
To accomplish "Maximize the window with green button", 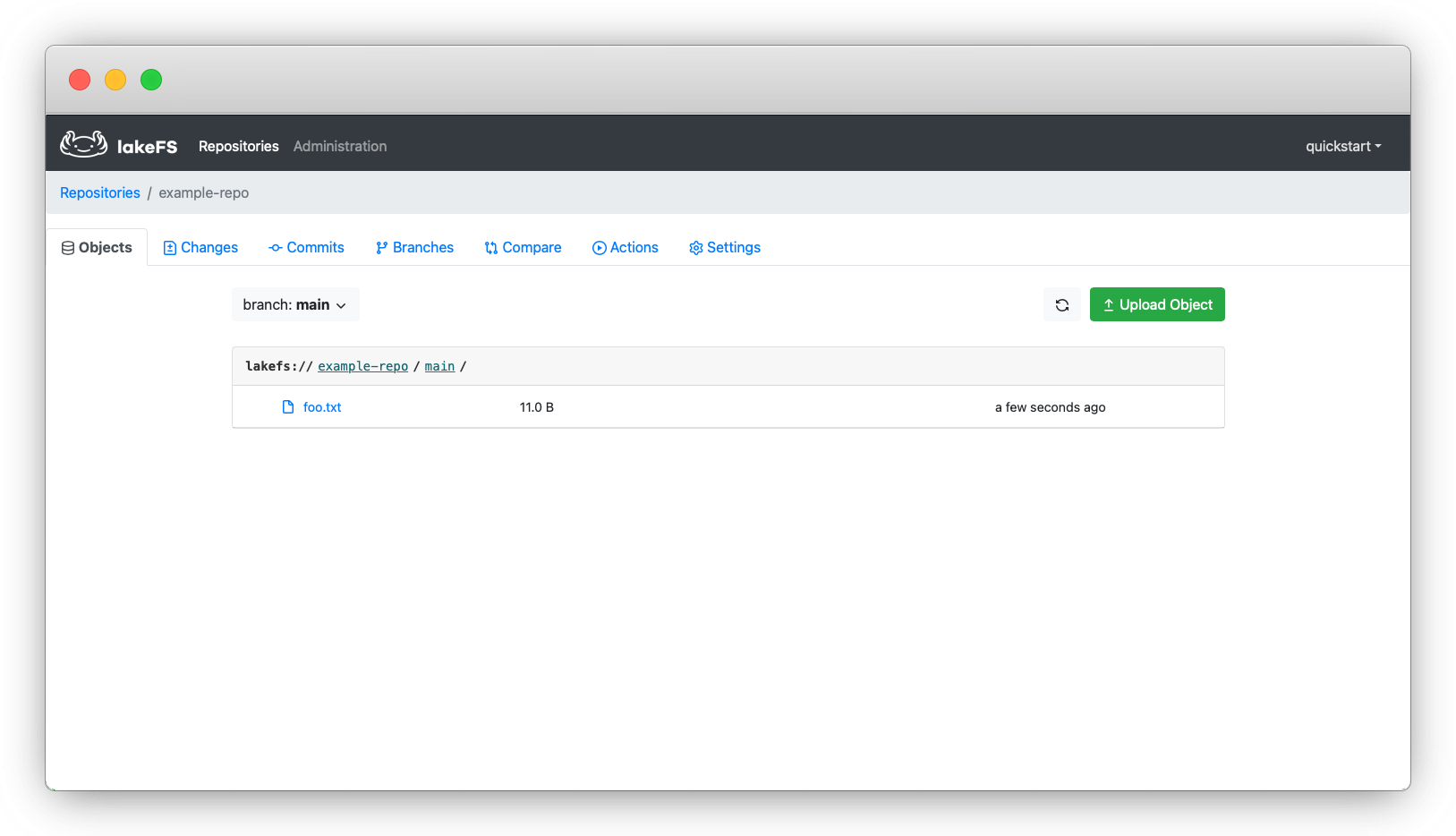I will (151, 80).
